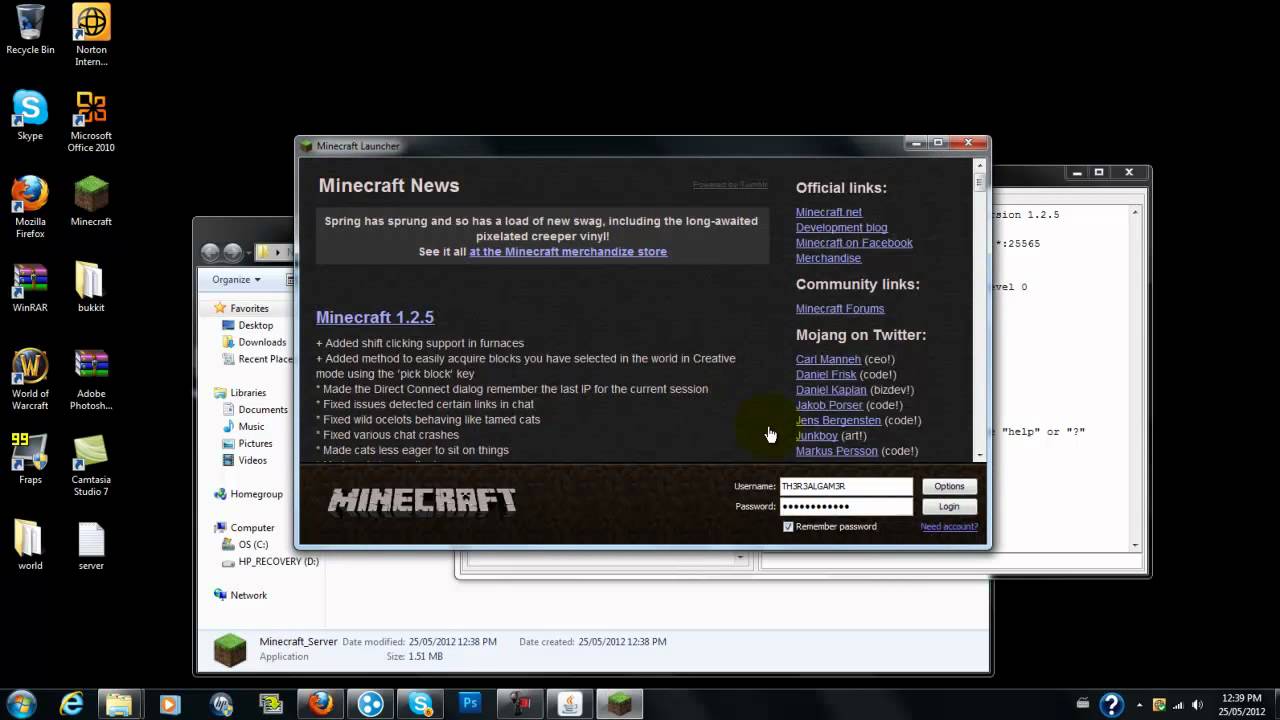Image resolution: width=1280 pixels, height=720 pixels.
Task: Select the world folder on the desktop
Action: coord(30,546)
